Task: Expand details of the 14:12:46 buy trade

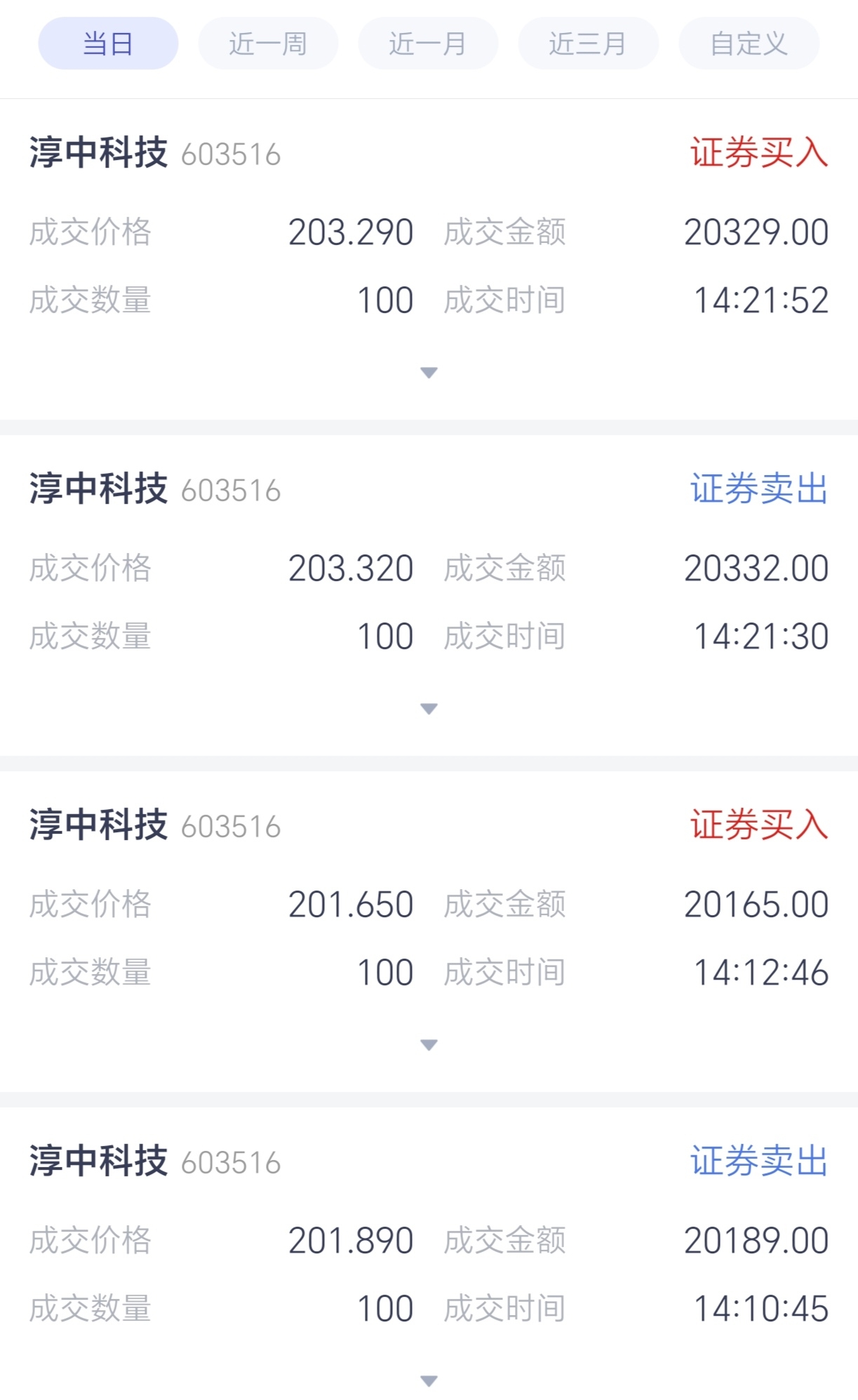Action: (429, 1045)
